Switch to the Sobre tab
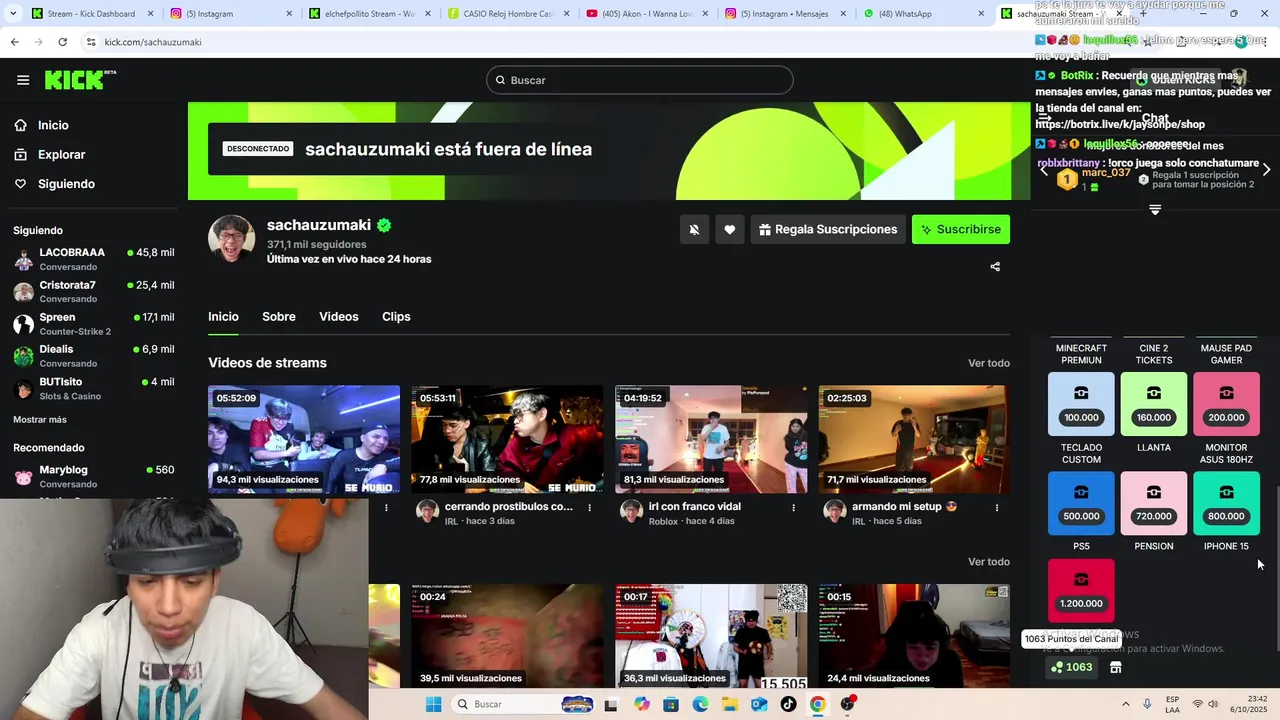Screen dimensions: 1280x720 tap(279, 316)
